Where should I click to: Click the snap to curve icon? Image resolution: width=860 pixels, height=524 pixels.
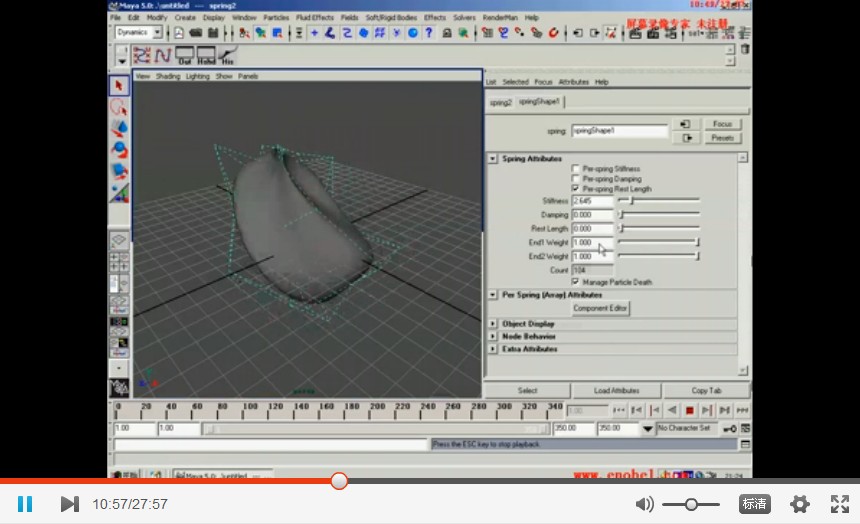click(x=503, y=33)
